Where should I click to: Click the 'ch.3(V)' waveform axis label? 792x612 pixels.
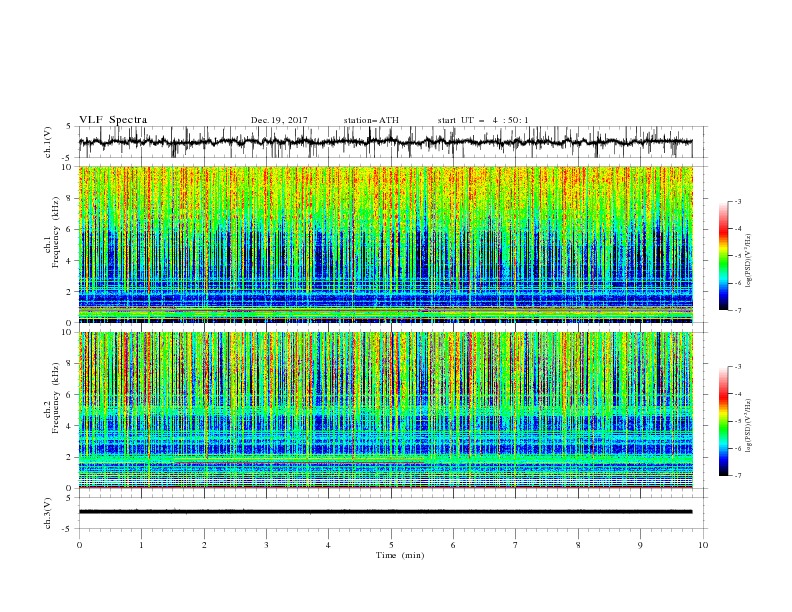pyautogui.click(x=48, y=513)
